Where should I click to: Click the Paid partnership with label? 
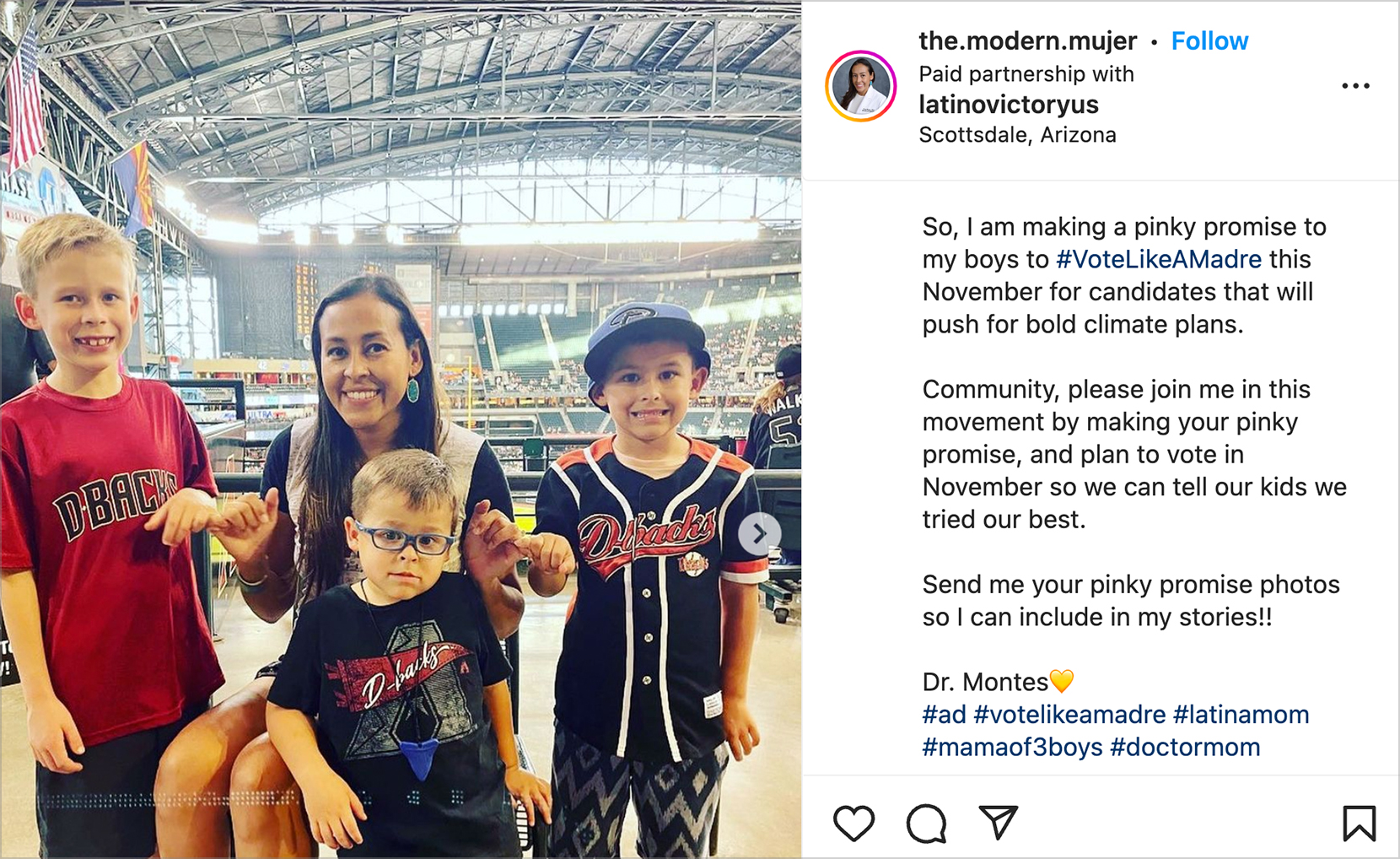[1026, 74]
